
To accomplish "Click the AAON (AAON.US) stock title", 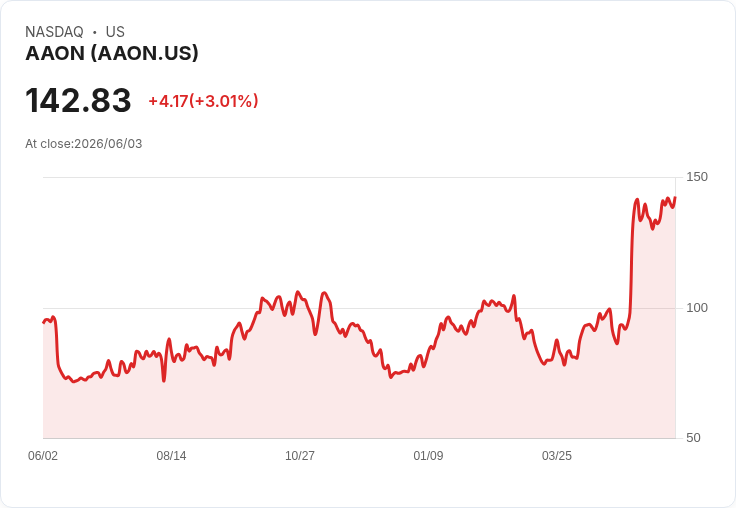I will click(x=112, y=54).
